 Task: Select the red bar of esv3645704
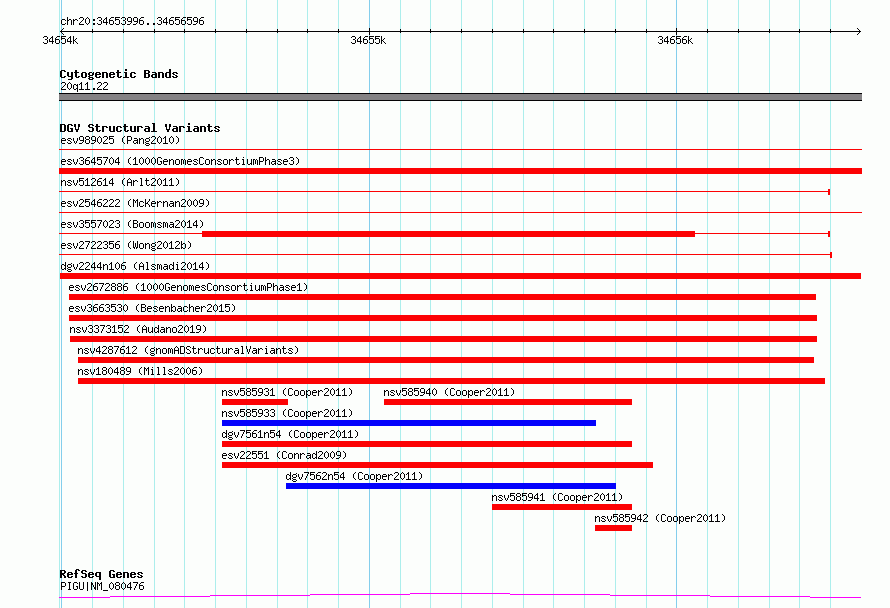[460, 171]
